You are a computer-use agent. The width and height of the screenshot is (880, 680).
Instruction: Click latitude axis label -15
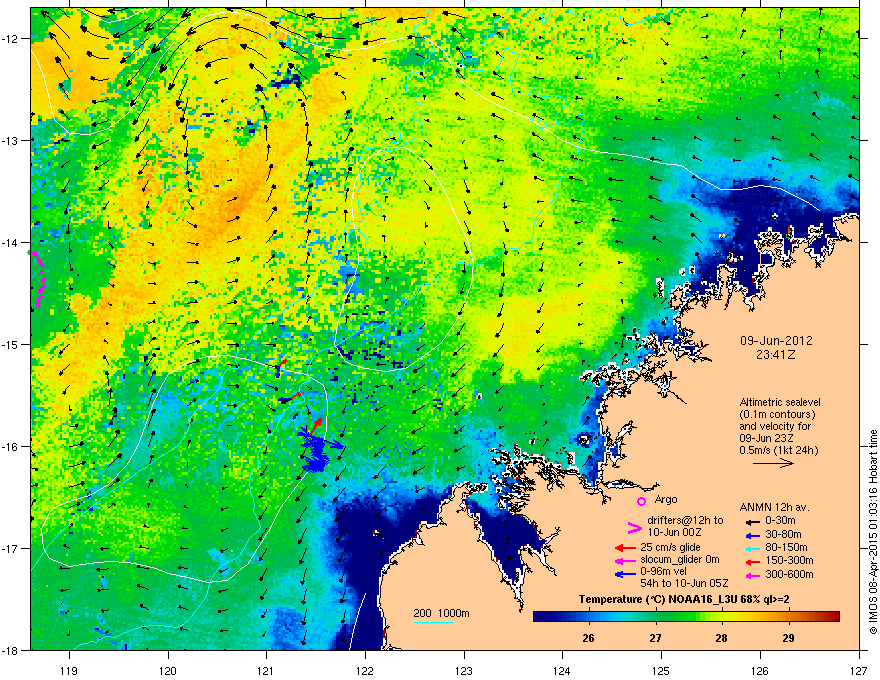coord(11,344)
